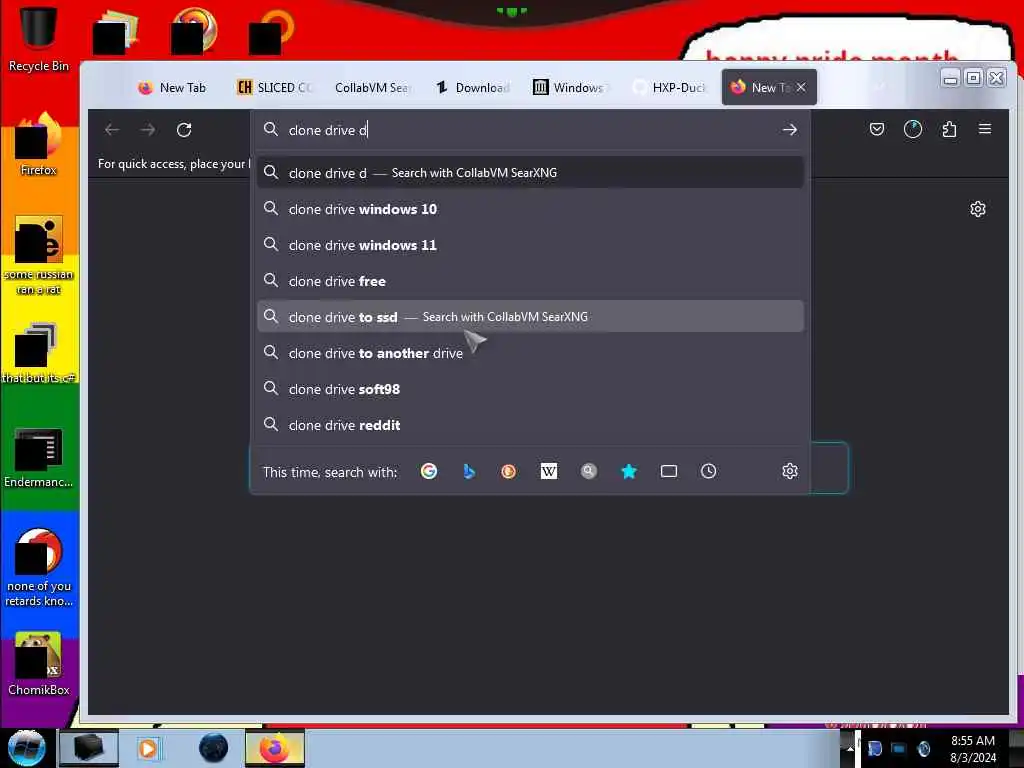Switch to the SLICED tab
This screenshot has height=768, width=1024.
point(274,88)
